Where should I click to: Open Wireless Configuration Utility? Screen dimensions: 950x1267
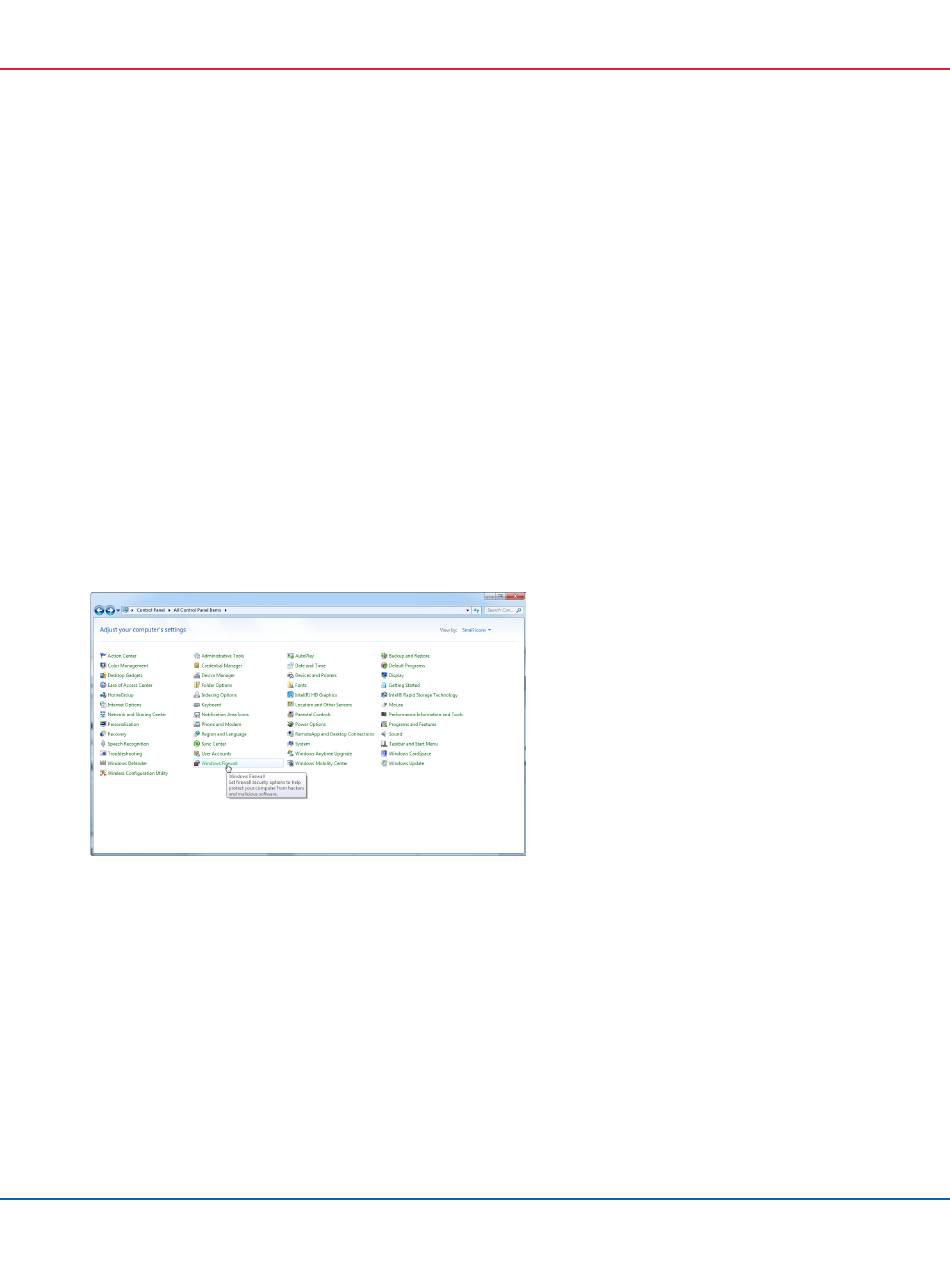click(134, 773)
